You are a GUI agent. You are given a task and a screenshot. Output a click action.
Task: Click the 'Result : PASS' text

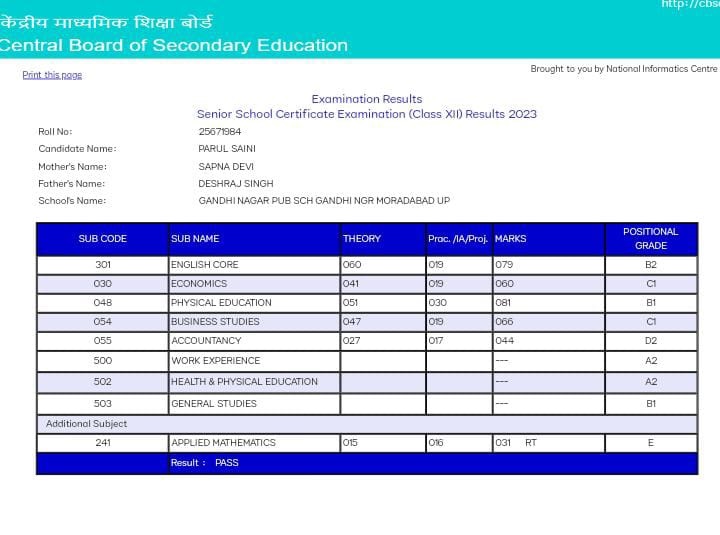coord(204,462)
